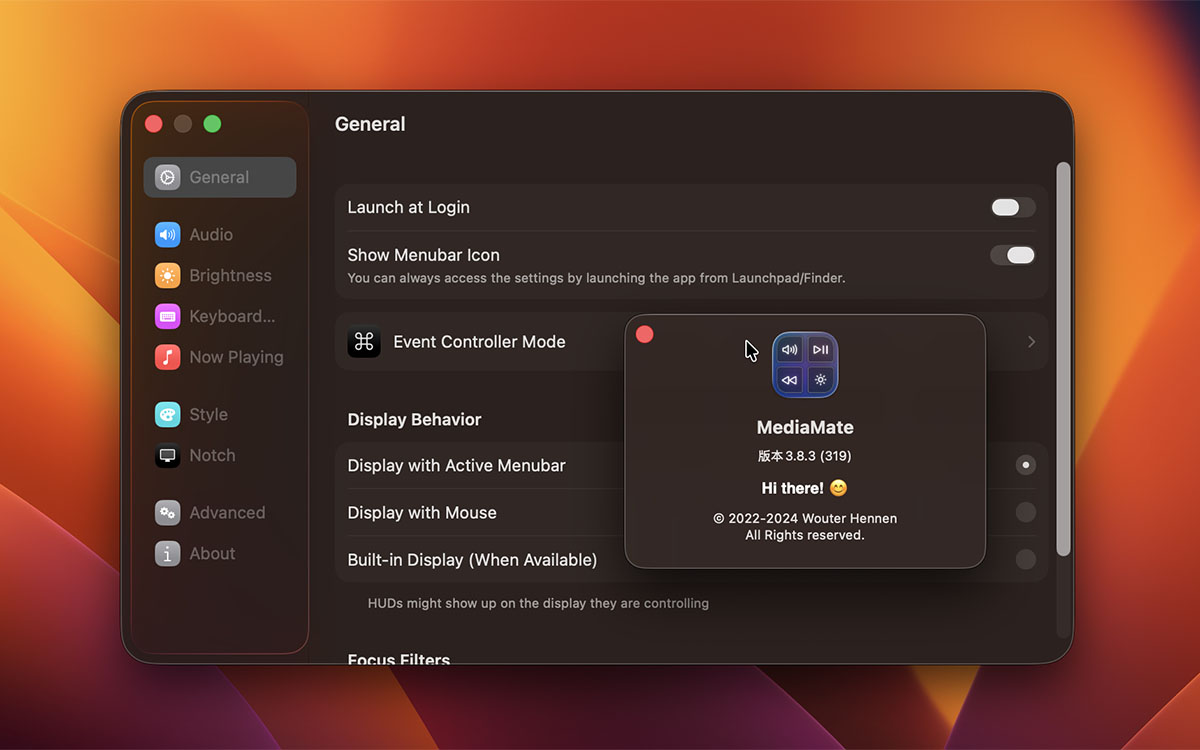Disable the Show Menubar Icon switch
Image resolution: width=1200 pixels, height=750 pixels.
click(1012, 256)
